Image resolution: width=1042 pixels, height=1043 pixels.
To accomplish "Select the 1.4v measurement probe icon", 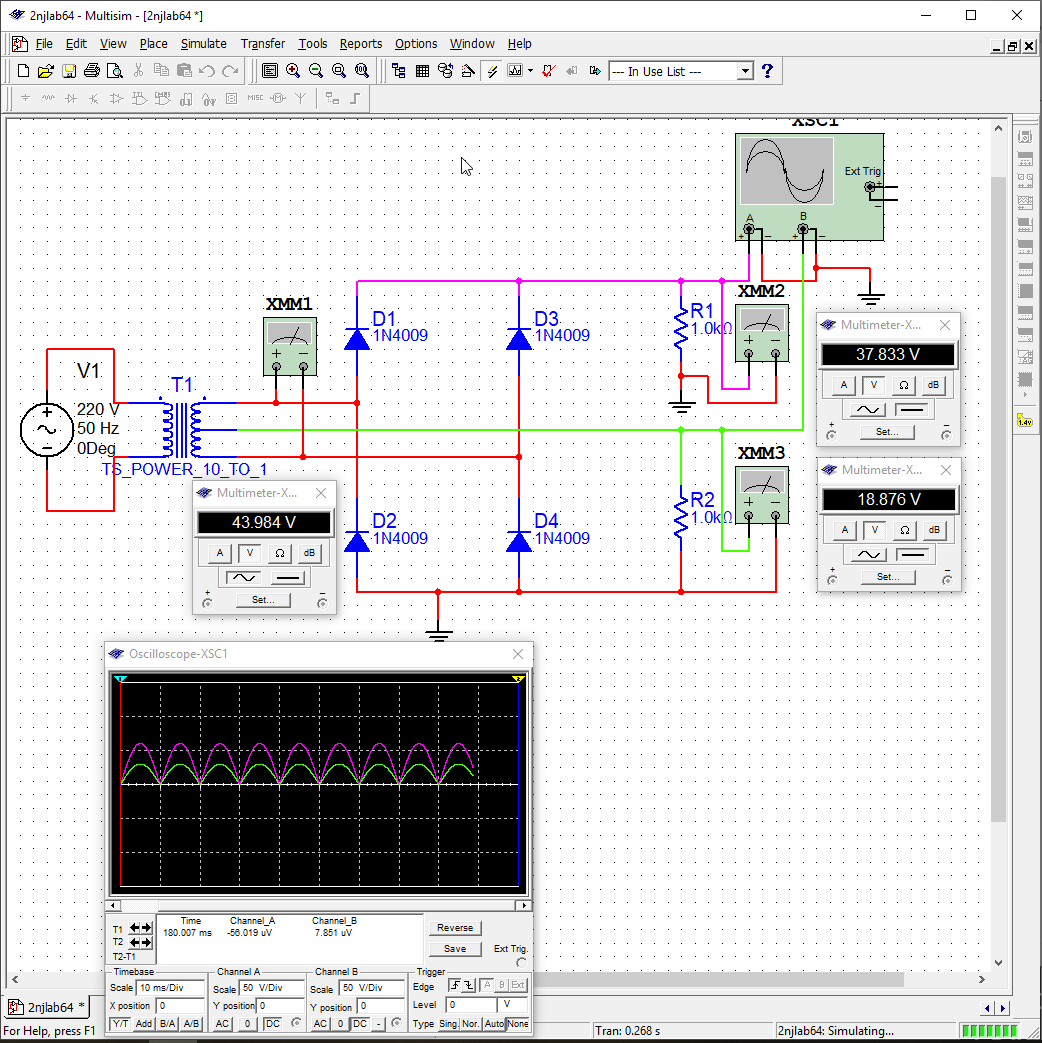I will tap(1025, 422).
